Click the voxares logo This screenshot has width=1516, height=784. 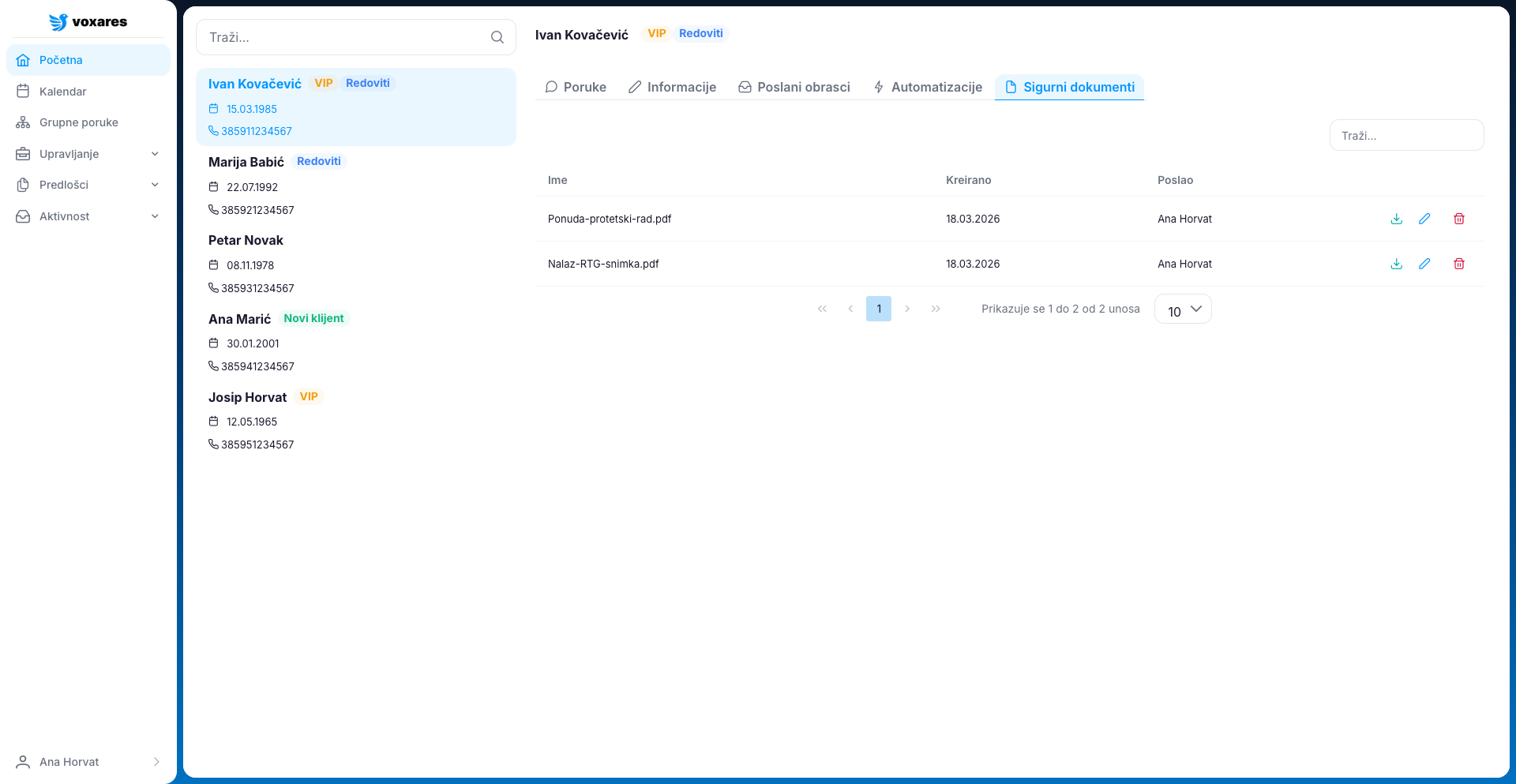[88, 22]
